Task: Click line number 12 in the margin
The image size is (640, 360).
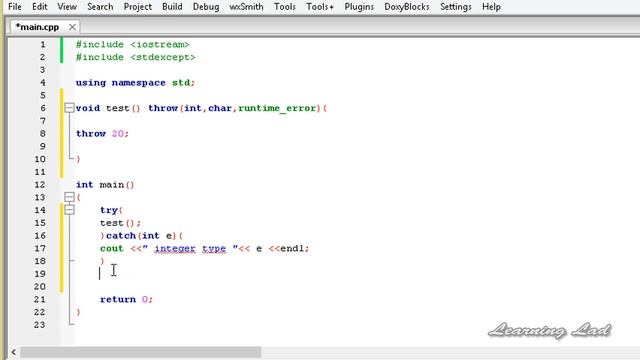Action: (40, 184)
